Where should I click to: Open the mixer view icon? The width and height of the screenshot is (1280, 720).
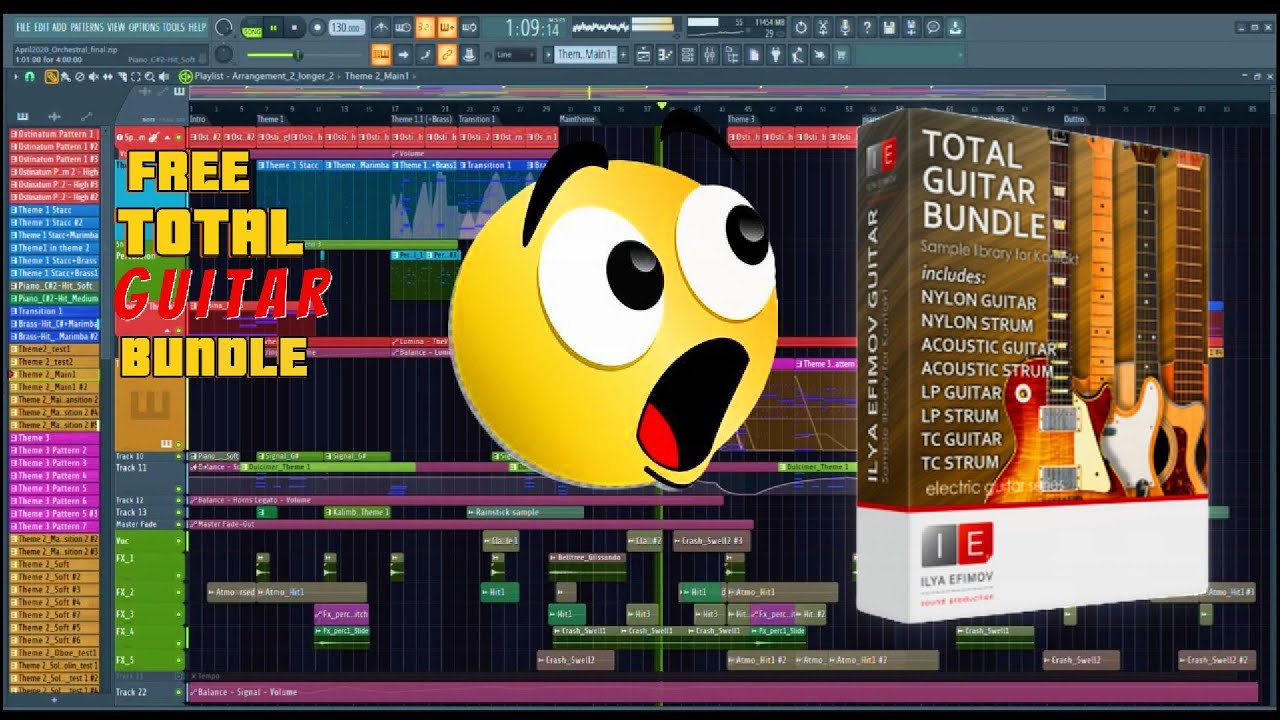click(709, 55)
